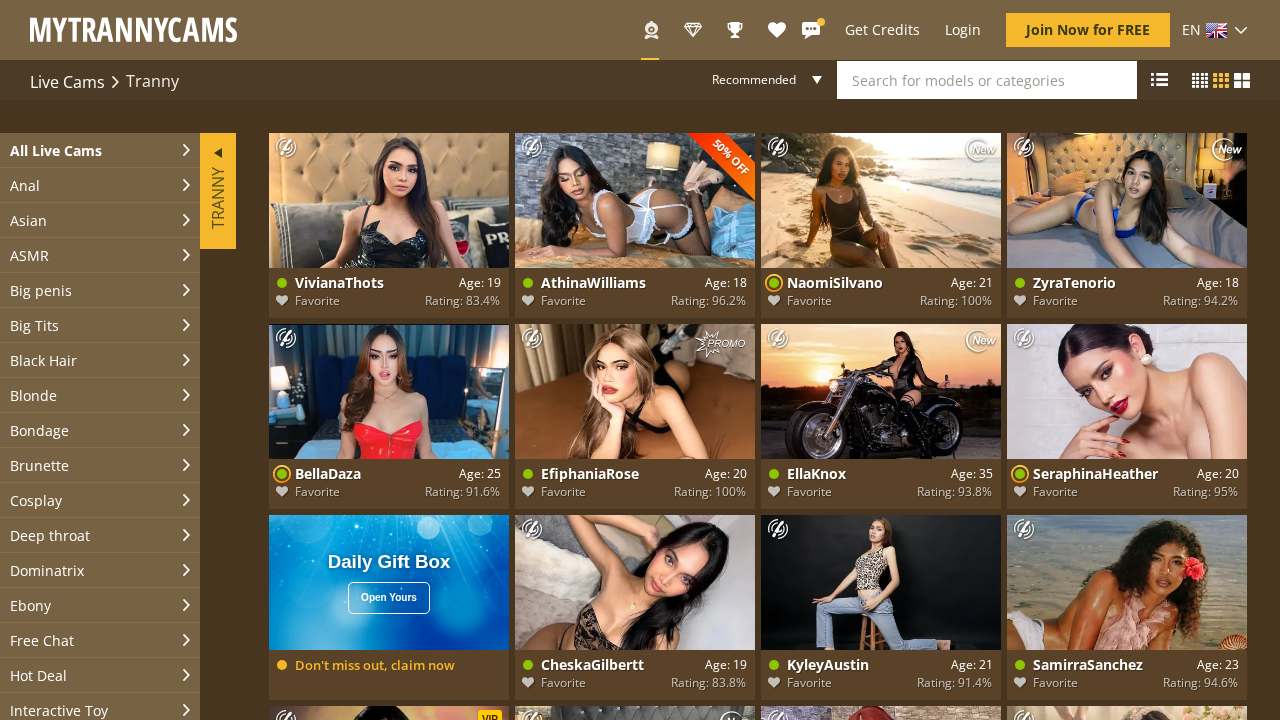Open VivianaThots cam thumbnail
The height and width of the screenshot is (720, 1280).
click(389, 200)
